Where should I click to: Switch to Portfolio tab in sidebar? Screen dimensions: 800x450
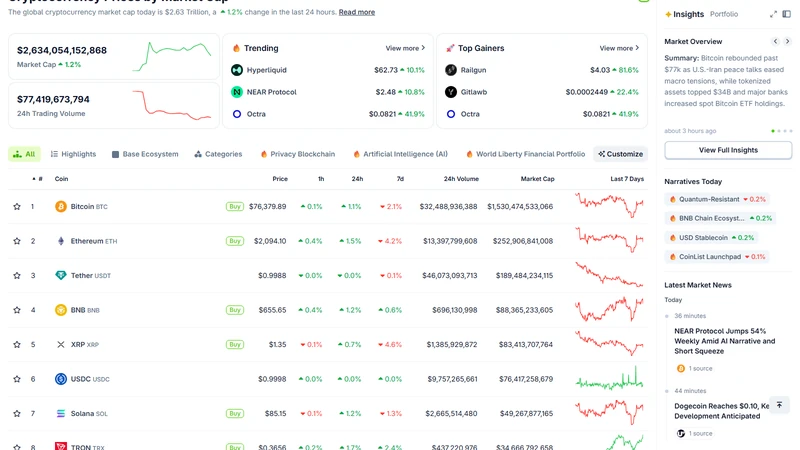point(723,14)
